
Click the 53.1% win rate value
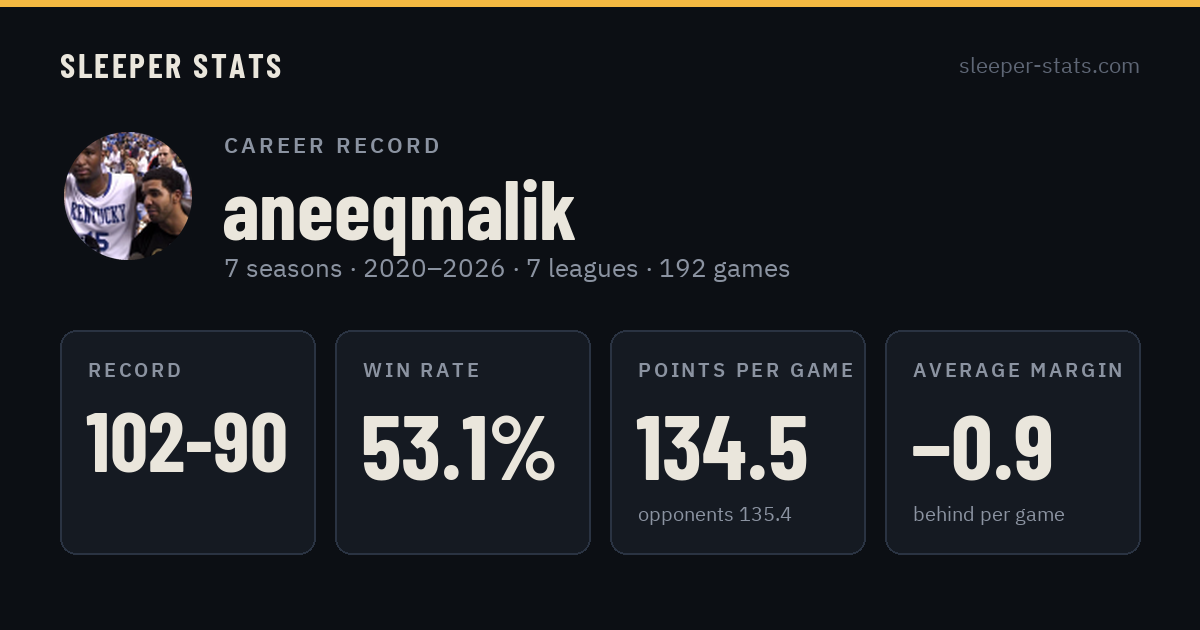click(458, 448)
